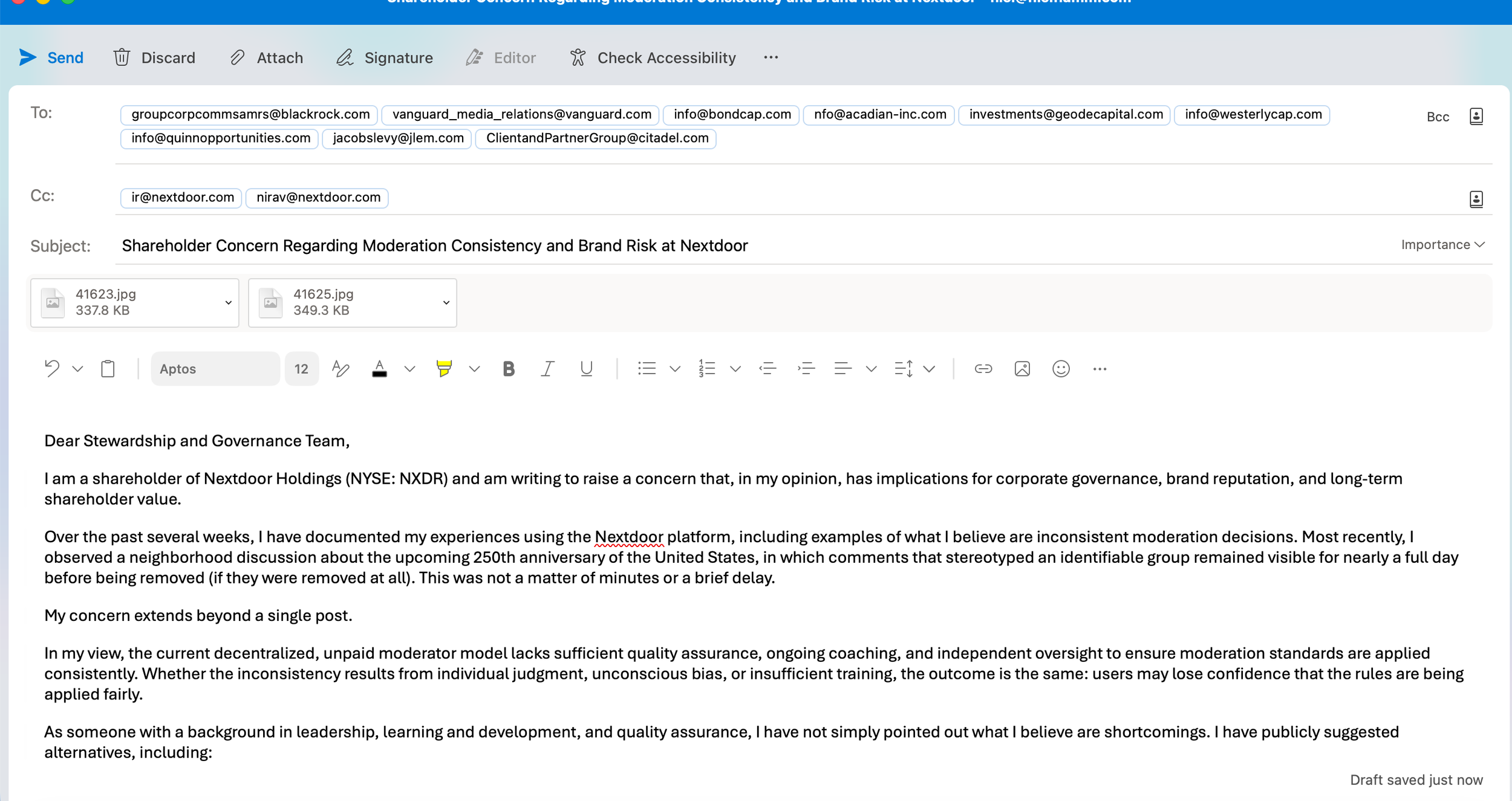Image resolution: width=1512 pixels, height=801 pixels.
Task: Decrease paragraph indent
Action: [767, 368]
